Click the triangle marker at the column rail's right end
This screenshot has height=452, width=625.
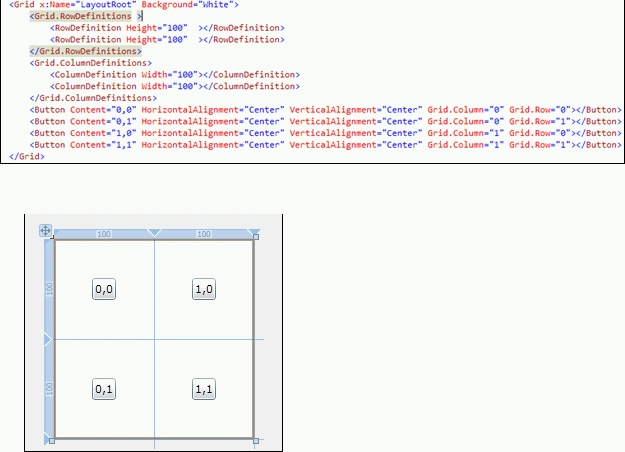[254, 232]
